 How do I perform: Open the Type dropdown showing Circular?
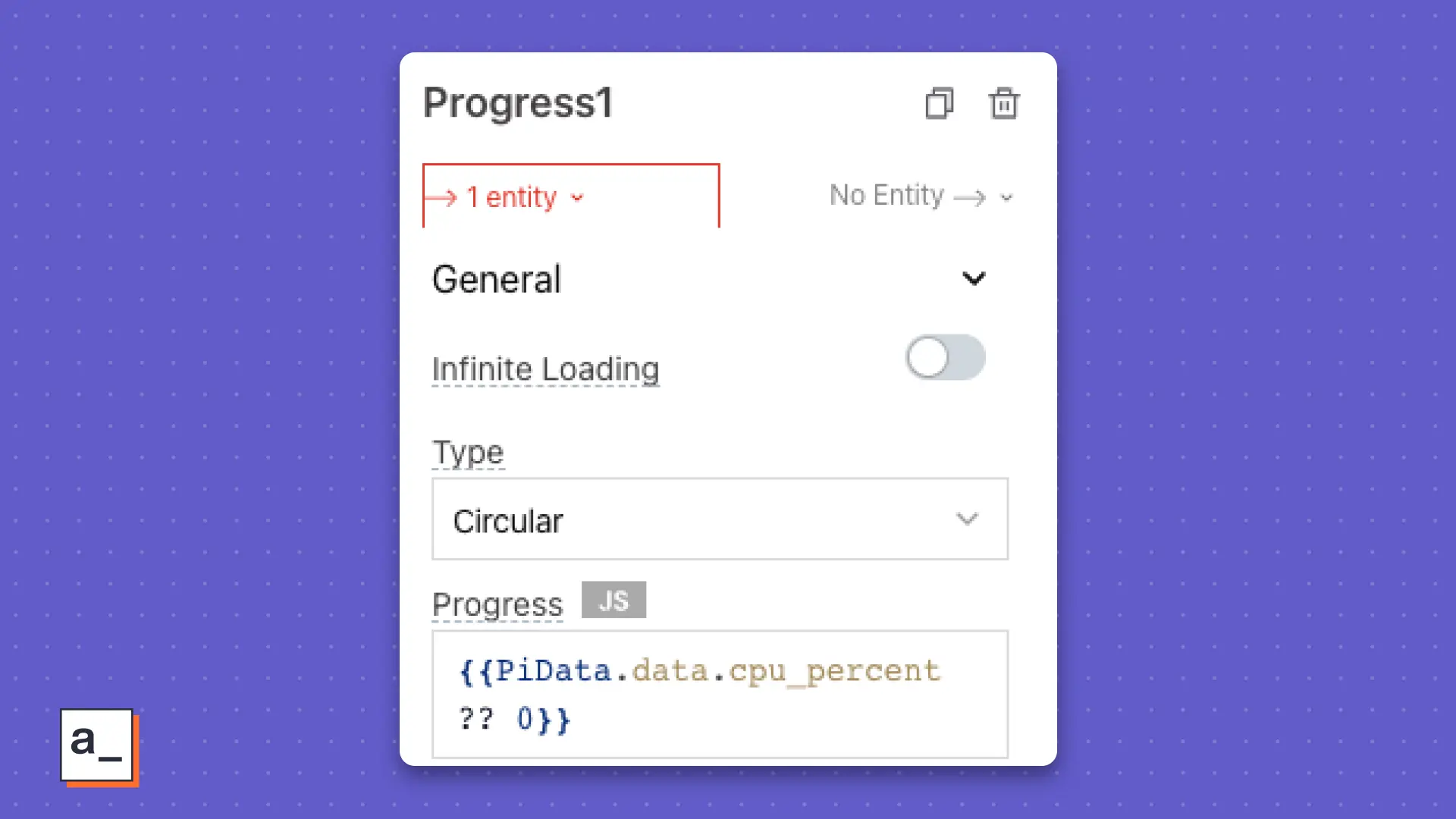[719, 519]
